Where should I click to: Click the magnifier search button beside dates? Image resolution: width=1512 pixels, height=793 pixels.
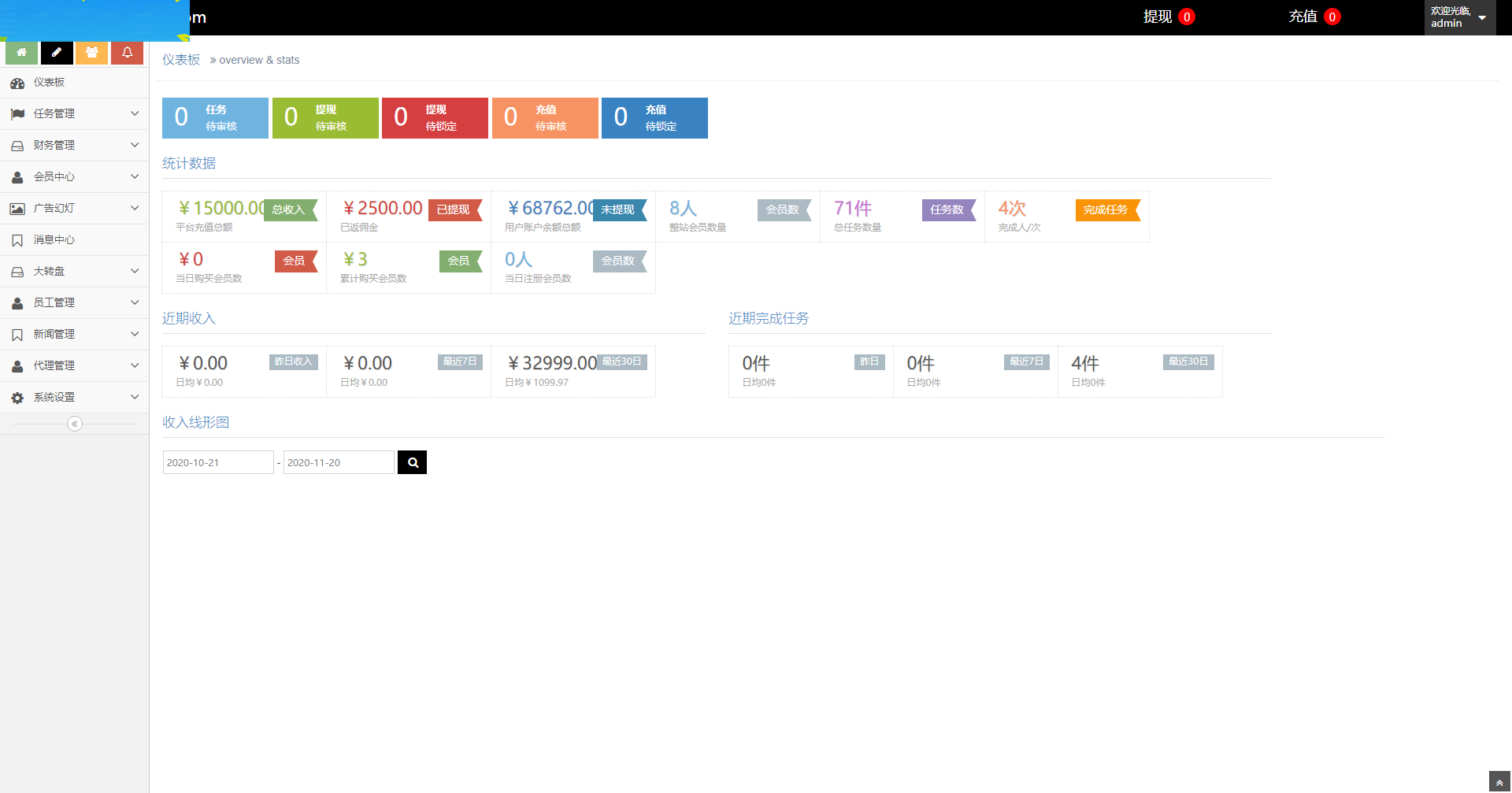(412, 462)
